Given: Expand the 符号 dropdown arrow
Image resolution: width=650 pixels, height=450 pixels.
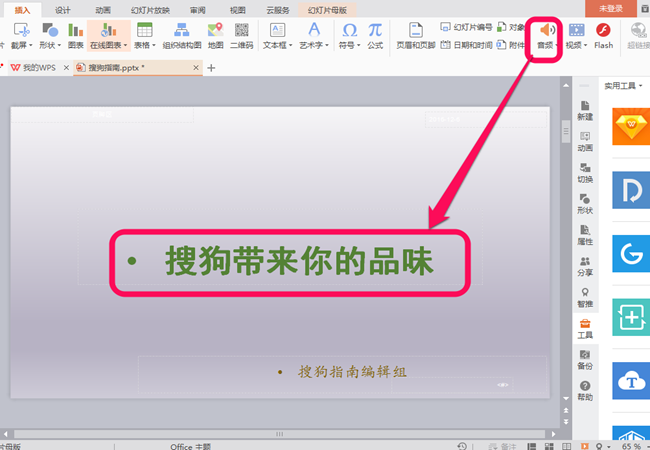Looking at the screenshot, I should [x=359, y=45].
